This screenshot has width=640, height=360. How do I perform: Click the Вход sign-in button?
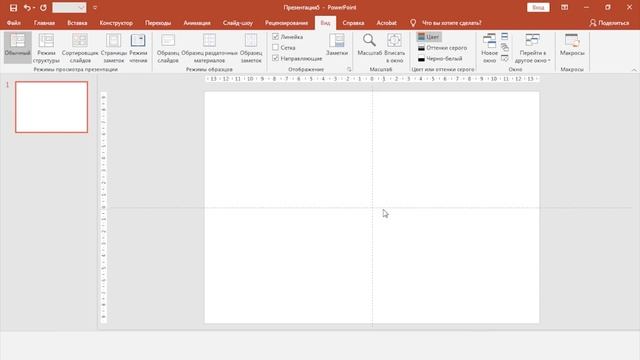pos(538,7)
